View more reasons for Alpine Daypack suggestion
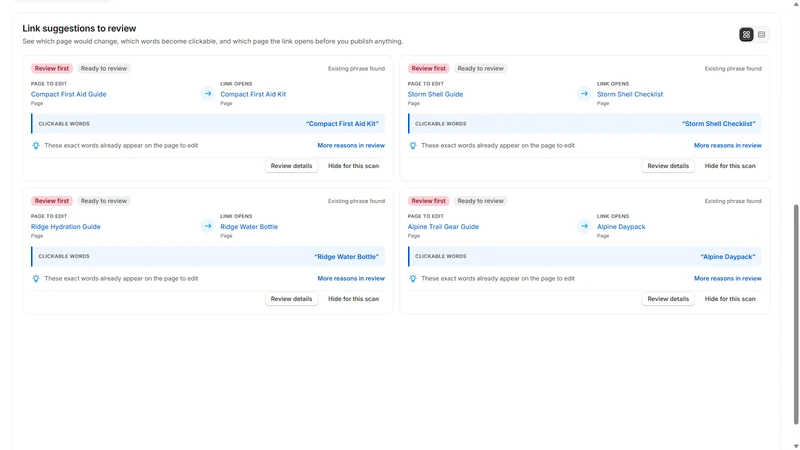The image size is (800, 450). [x=728, y=279]
